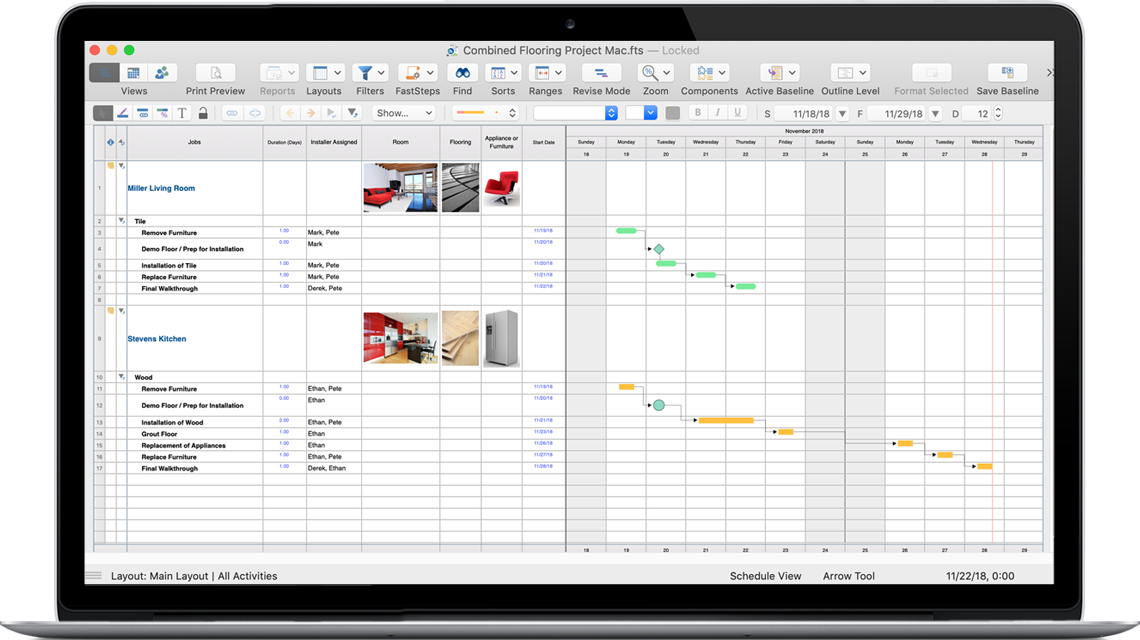1140x640 pixels.
Task: Toggle italic formatting with the I button
Action: click(x=717, y=112)
